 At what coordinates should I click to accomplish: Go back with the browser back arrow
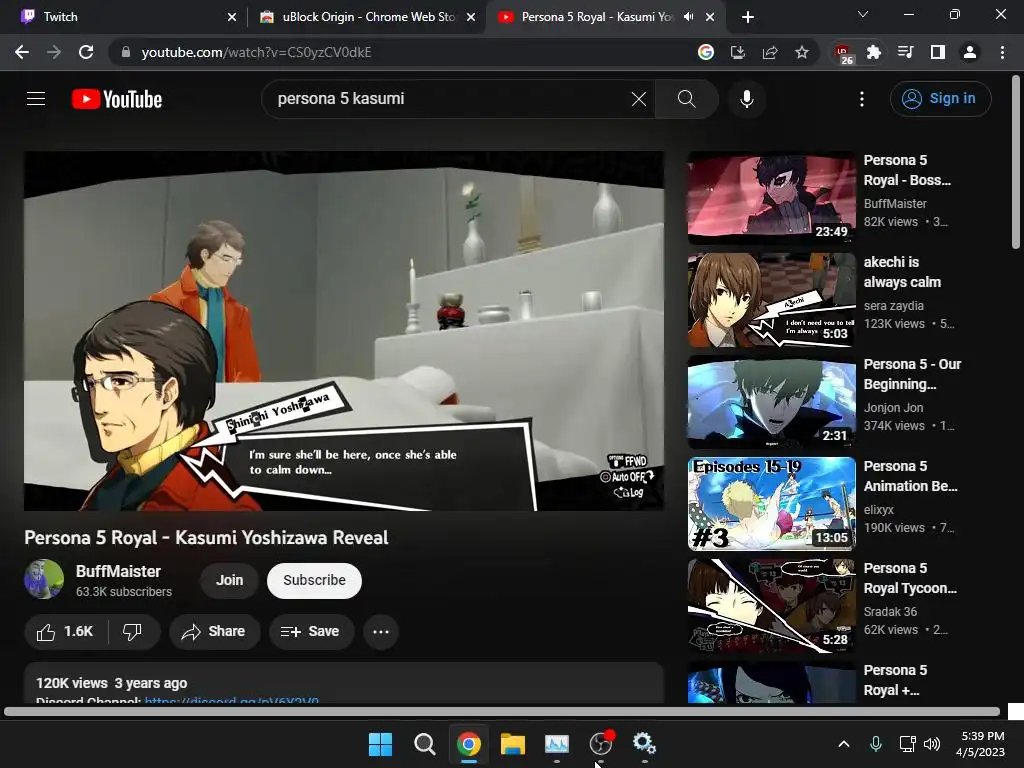(x=22, y=52)
